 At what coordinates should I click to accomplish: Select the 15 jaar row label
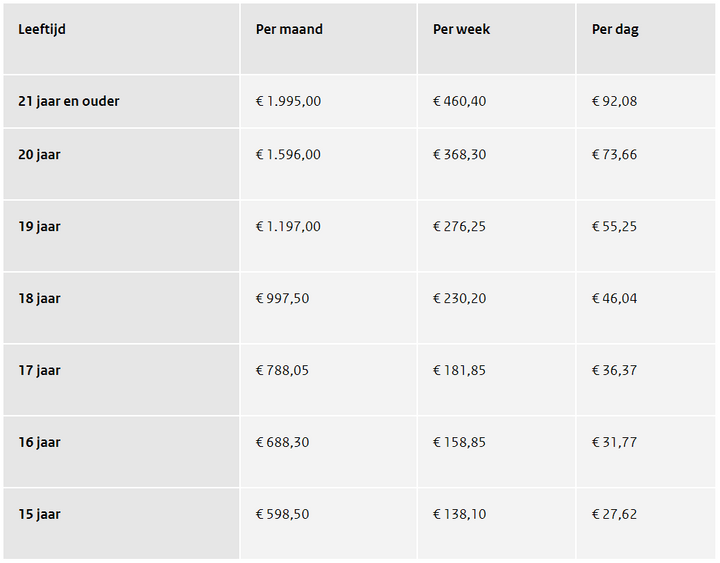[39, 514]
